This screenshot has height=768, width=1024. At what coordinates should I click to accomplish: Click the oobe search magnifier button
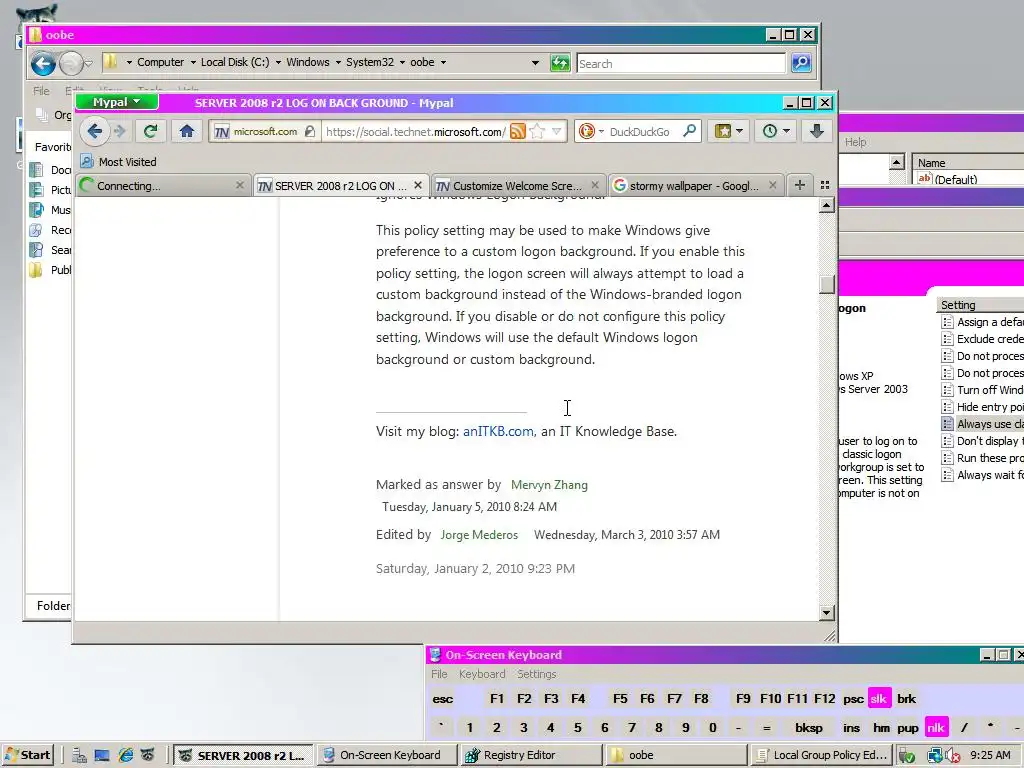(801, 63)
